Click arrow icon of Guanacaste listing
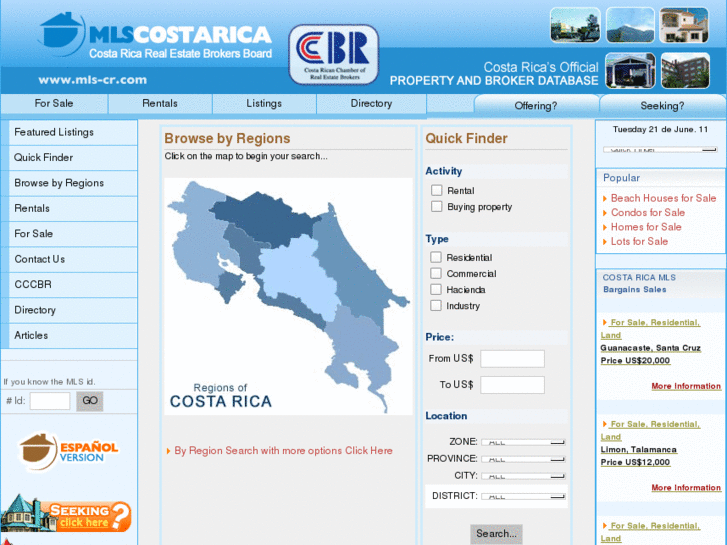The width and height of the screenshot is (727, 545). (x=605, y=322)
